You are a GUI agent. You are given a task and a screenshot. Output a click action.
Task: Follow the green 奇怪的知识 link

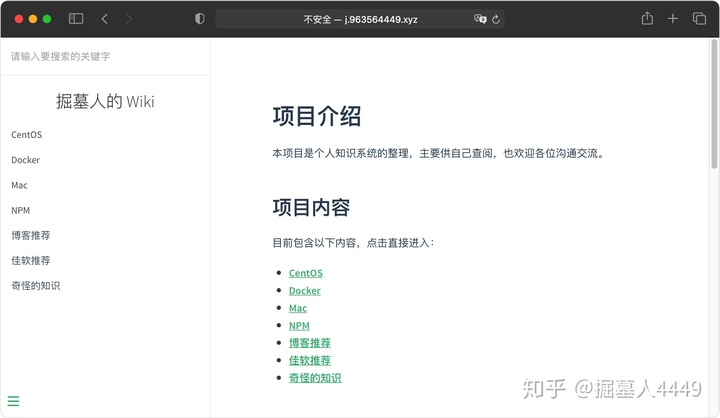pos(315,378)
